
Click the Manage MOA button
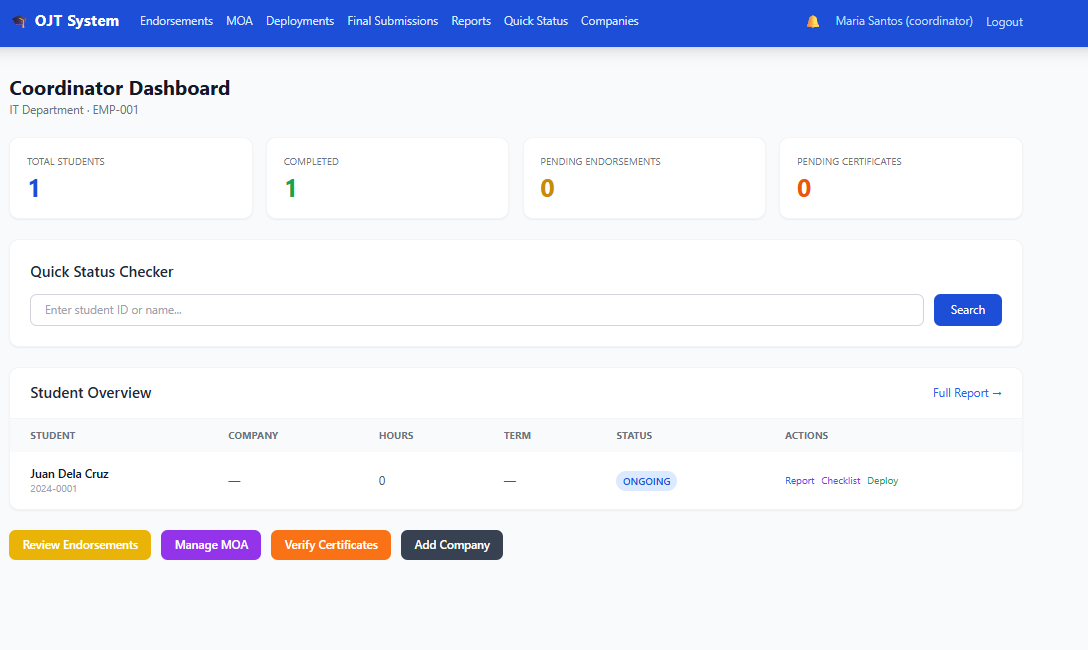click(211, 545)
